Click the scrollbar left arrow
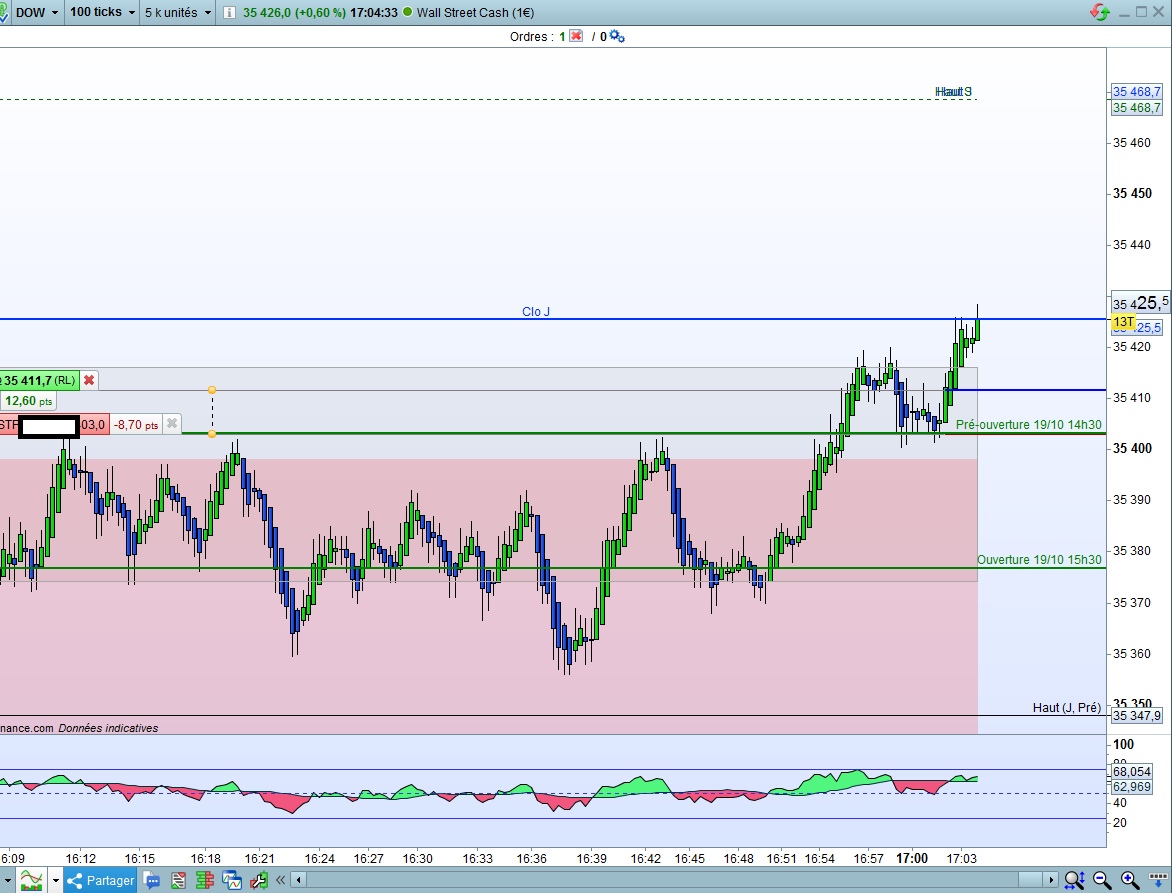Image resolution: width=1172 pixels, height=893 pixels. pyautogui.click(x=298, y=880)
